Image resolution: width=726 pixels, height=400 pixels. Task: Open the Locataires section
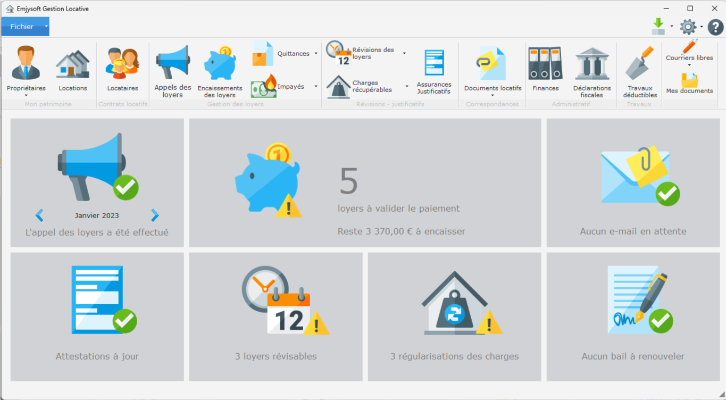(x=123, y=70)
